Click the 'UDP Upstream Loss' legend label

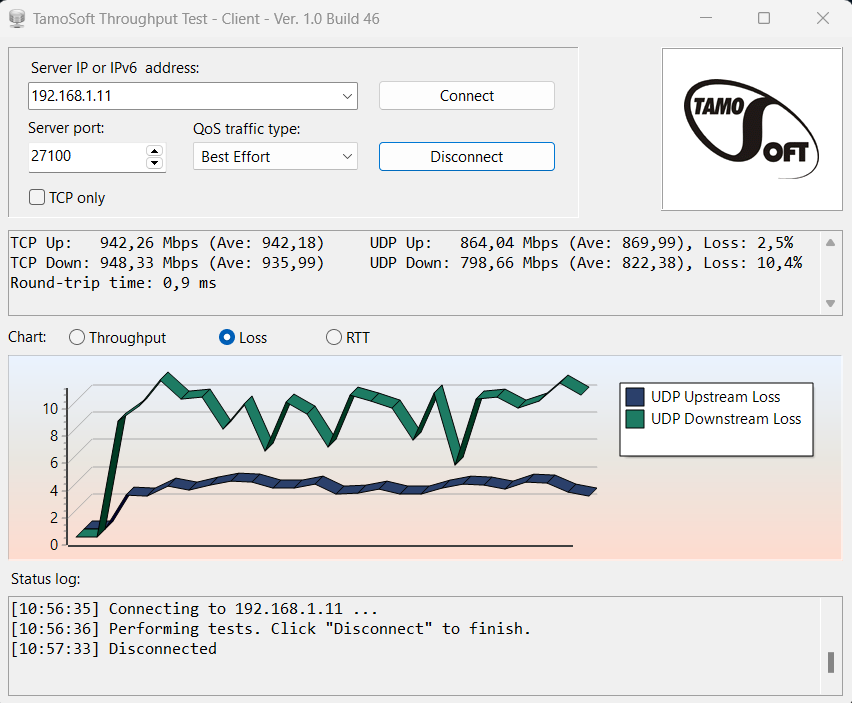[716, 397]
